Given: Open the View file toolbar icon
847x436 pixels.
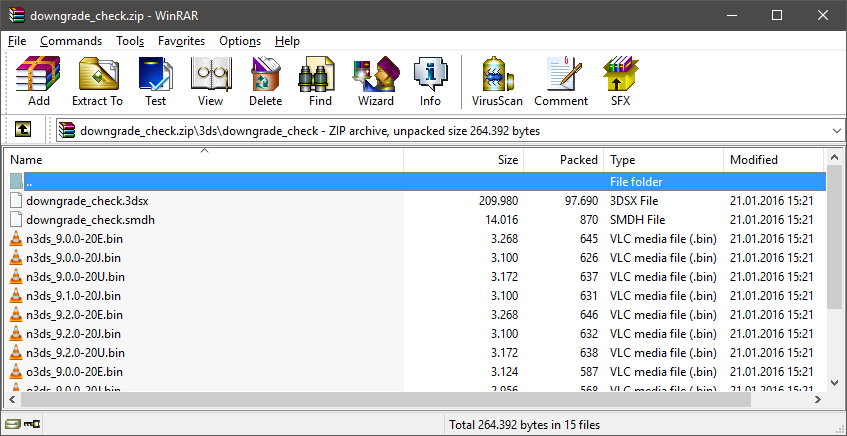Looking at the screenshot, I should 210,81.
